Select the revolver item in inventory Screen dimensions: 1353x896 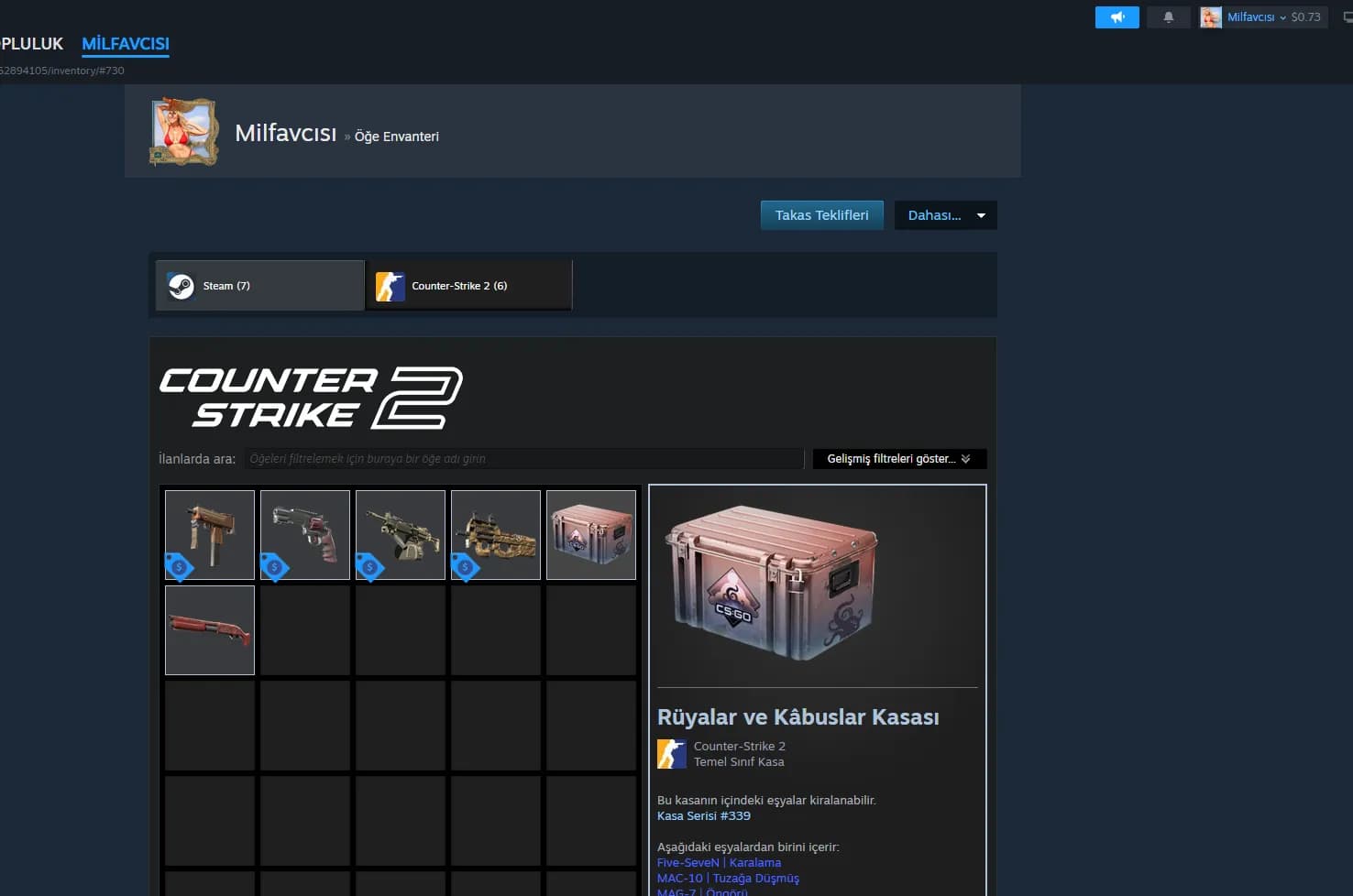click(x=305, y=535)
